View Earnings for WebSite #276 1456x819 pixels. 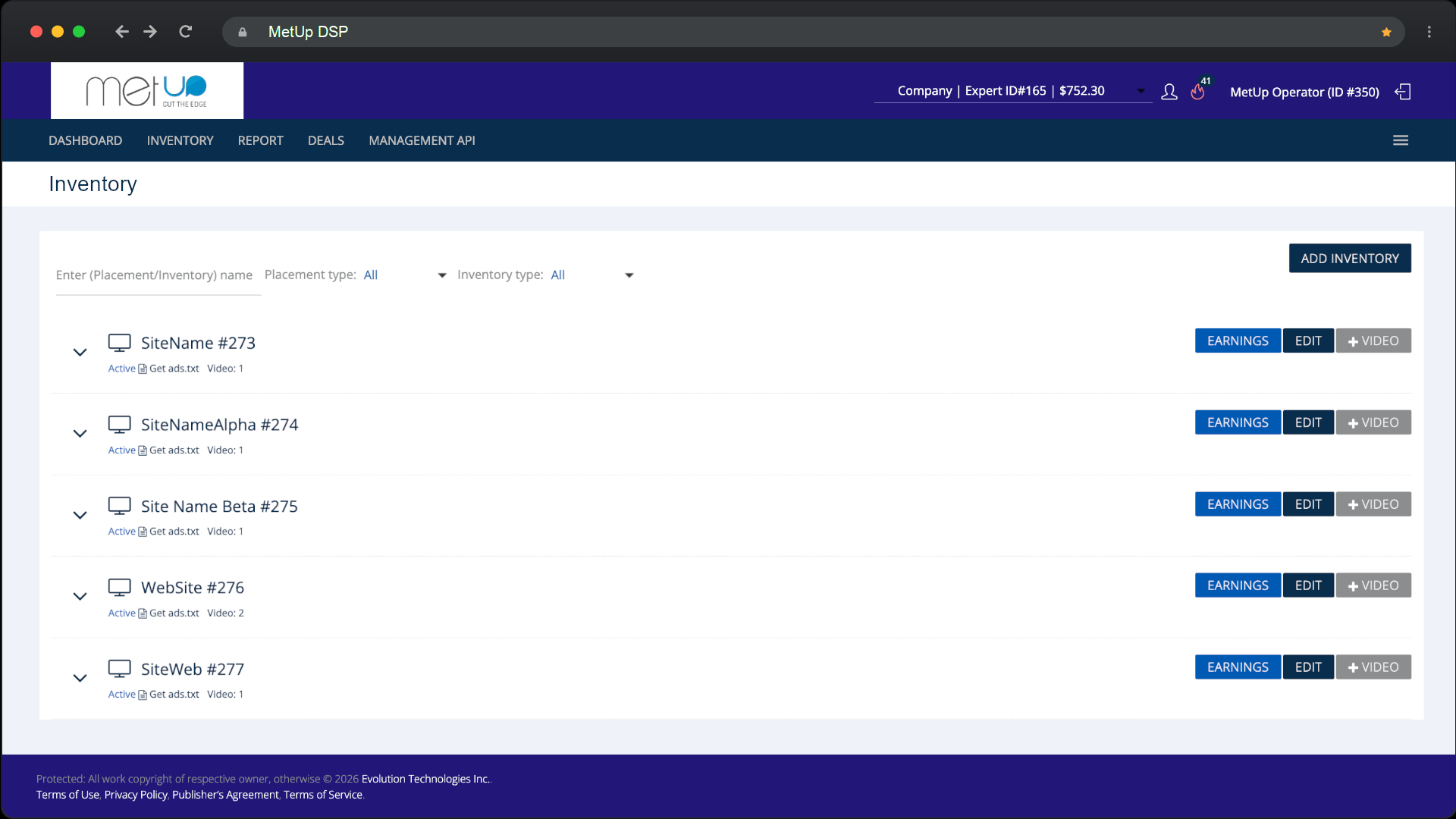pos(1238,585)
